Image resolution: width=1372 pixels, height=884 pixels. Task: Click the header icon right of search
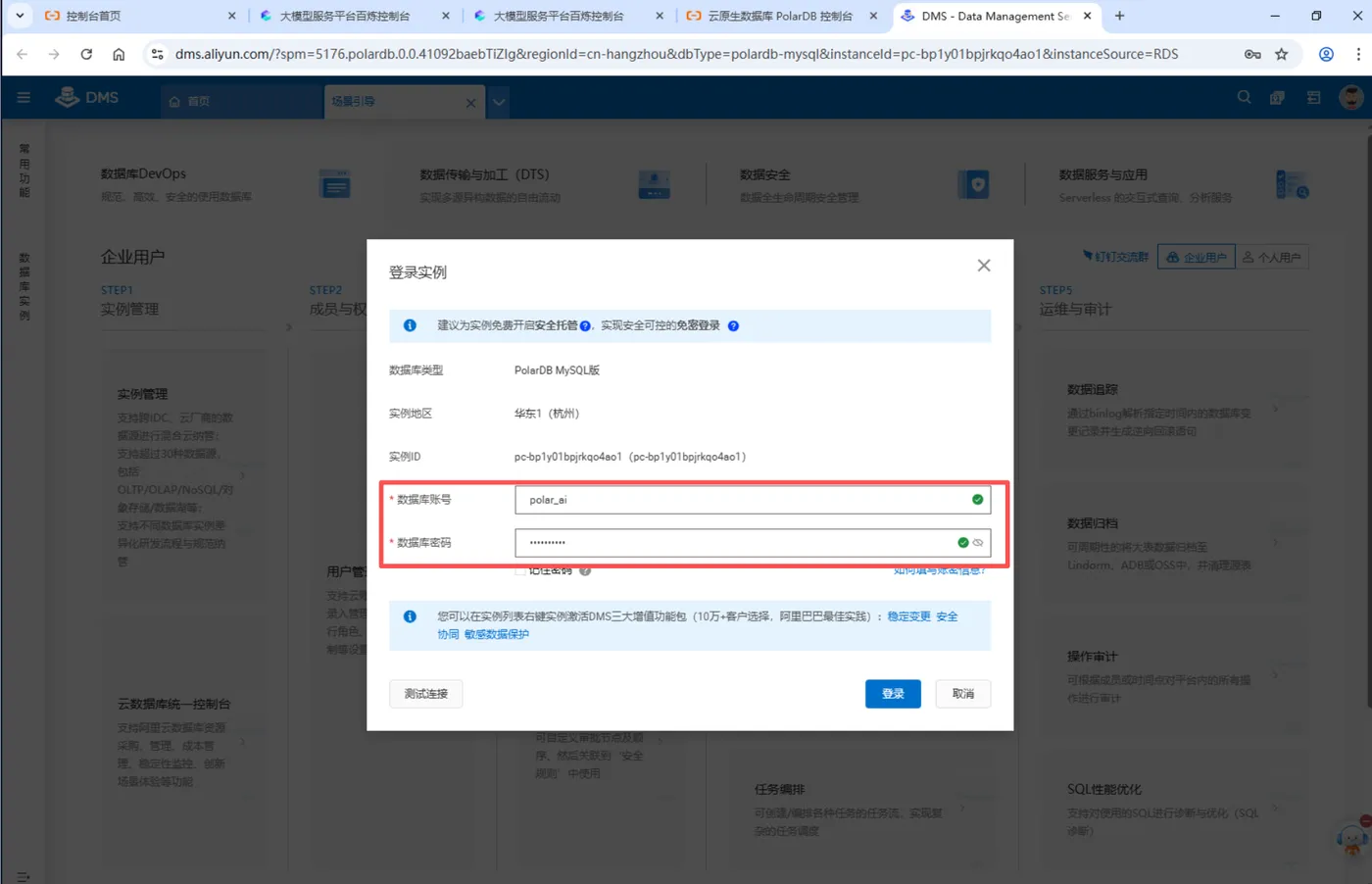(1277, 98)
